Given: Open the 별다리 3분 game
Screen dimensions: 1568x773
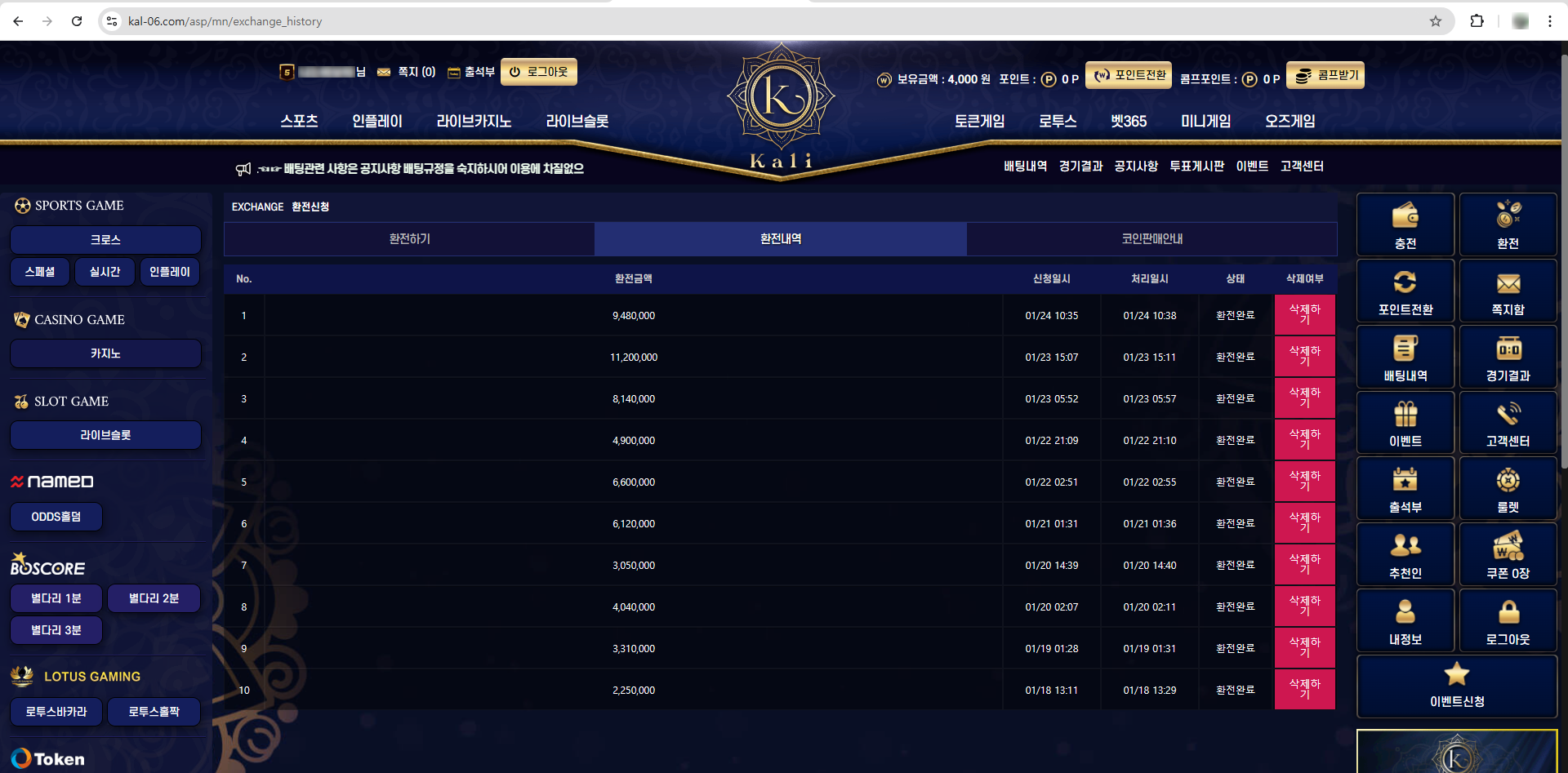Looking at the screenshot, I should pos(56,630).
